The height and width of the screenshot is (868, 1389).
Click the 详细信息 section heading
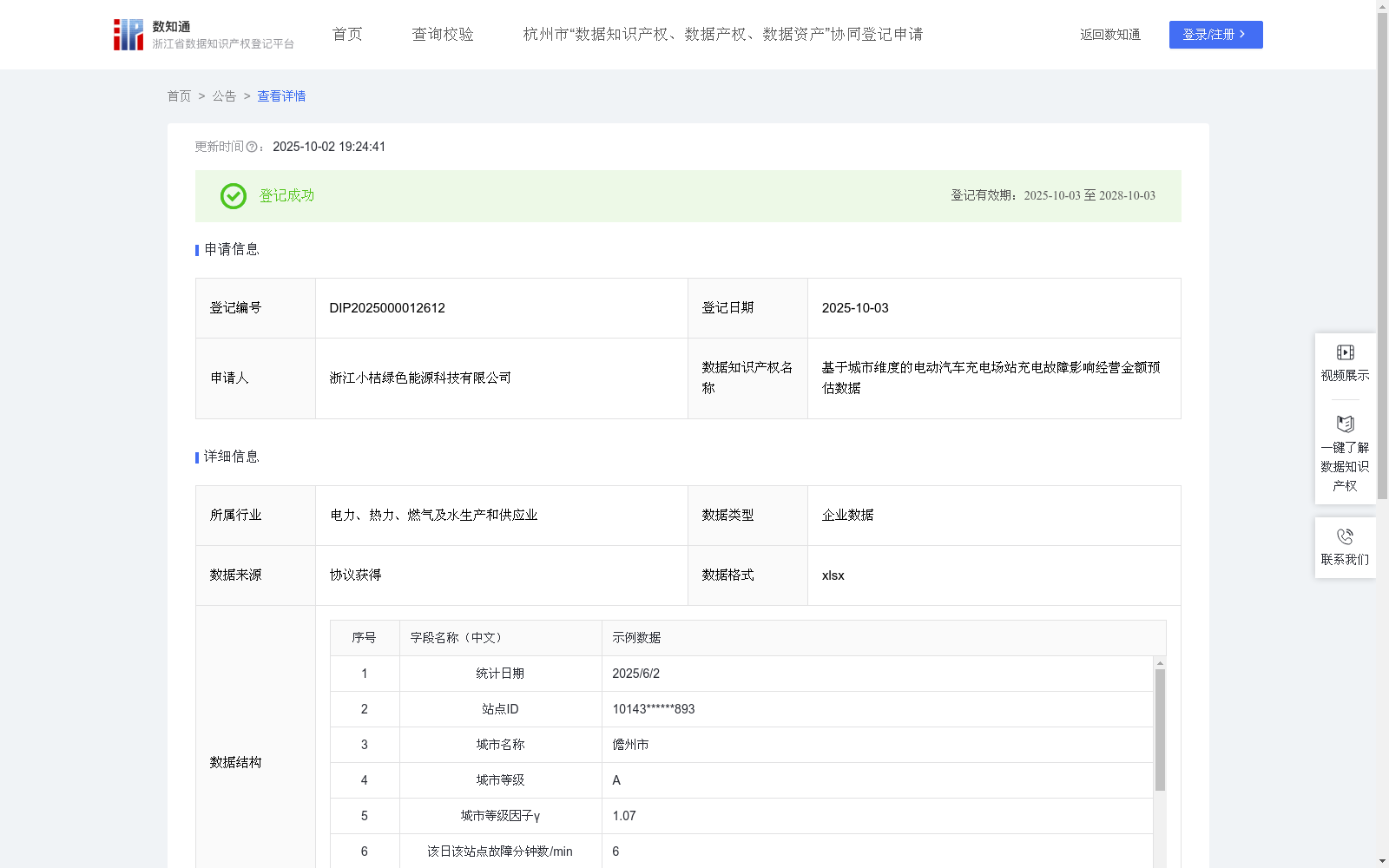point(232,457)
